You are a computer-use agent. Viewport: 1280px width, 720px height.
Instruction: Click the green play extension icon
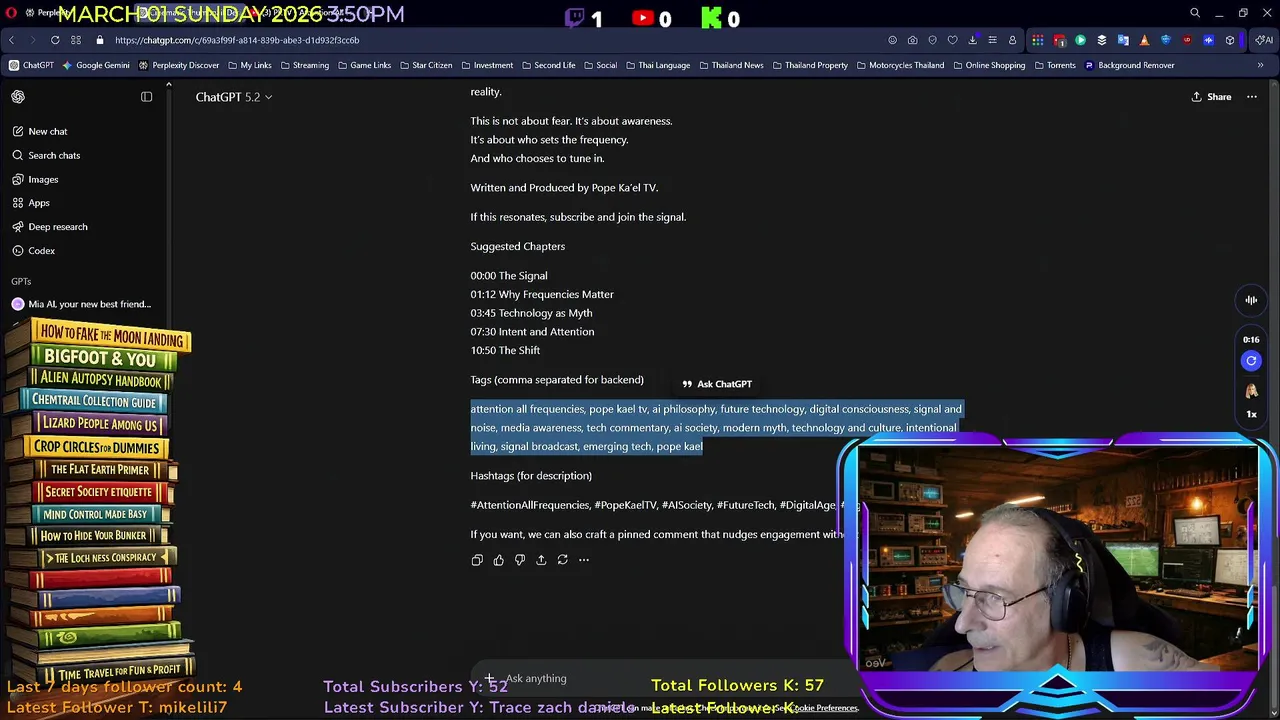pyautogui.click(x=1080, y=40)
